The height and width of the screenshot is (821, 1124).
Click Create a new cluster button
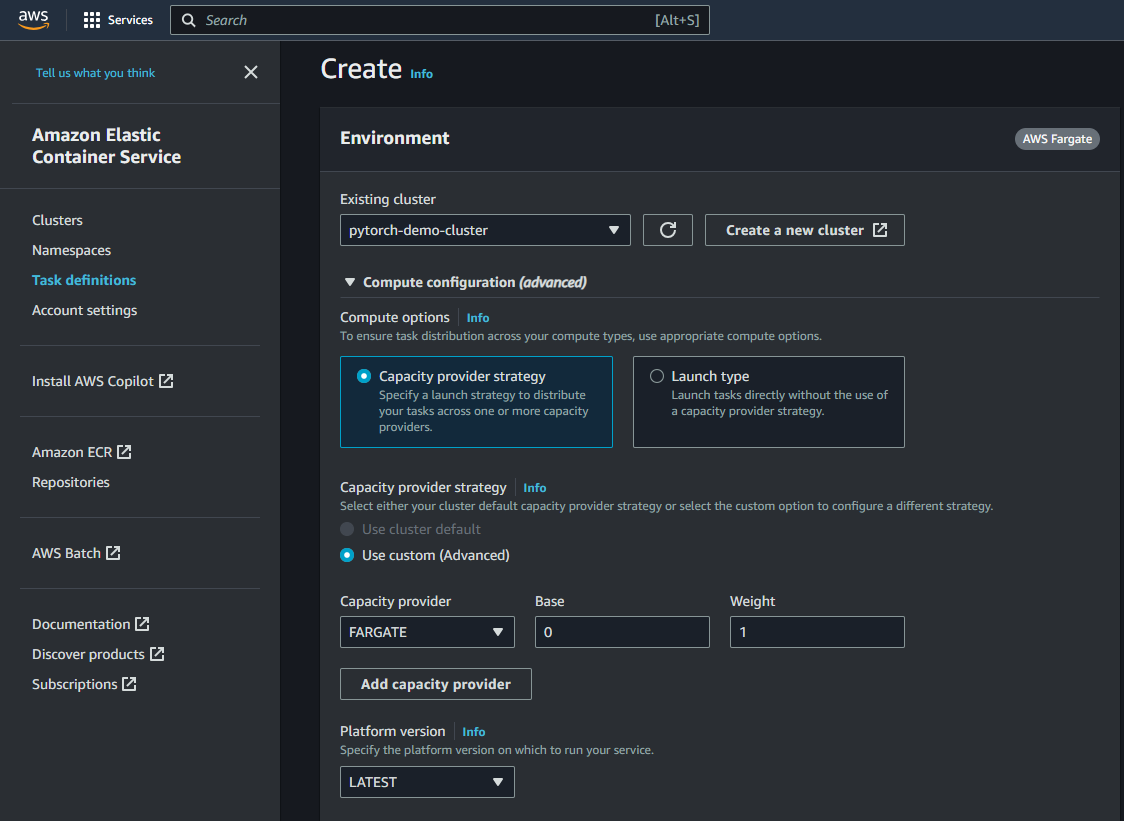(x=804, y=230)
